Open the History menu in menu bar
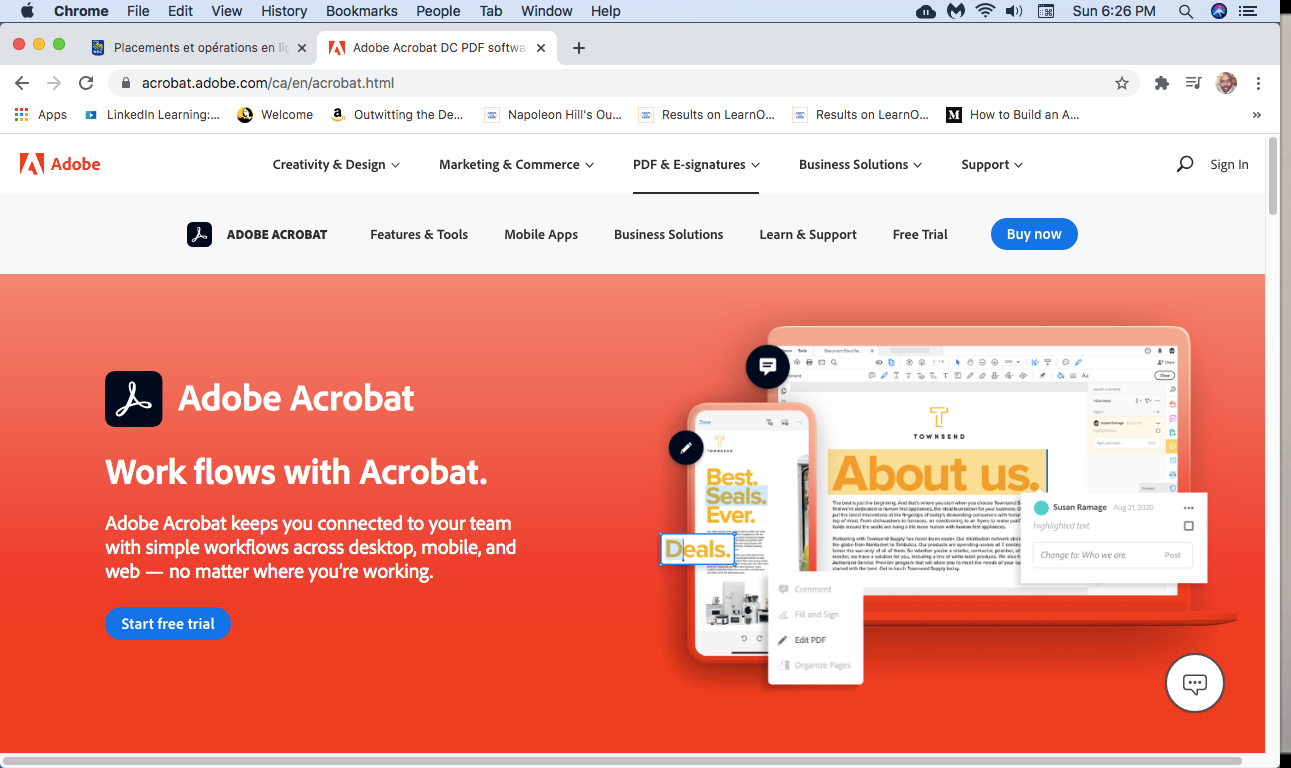Screen dimensions: 1291x768 tap(284, 11)
